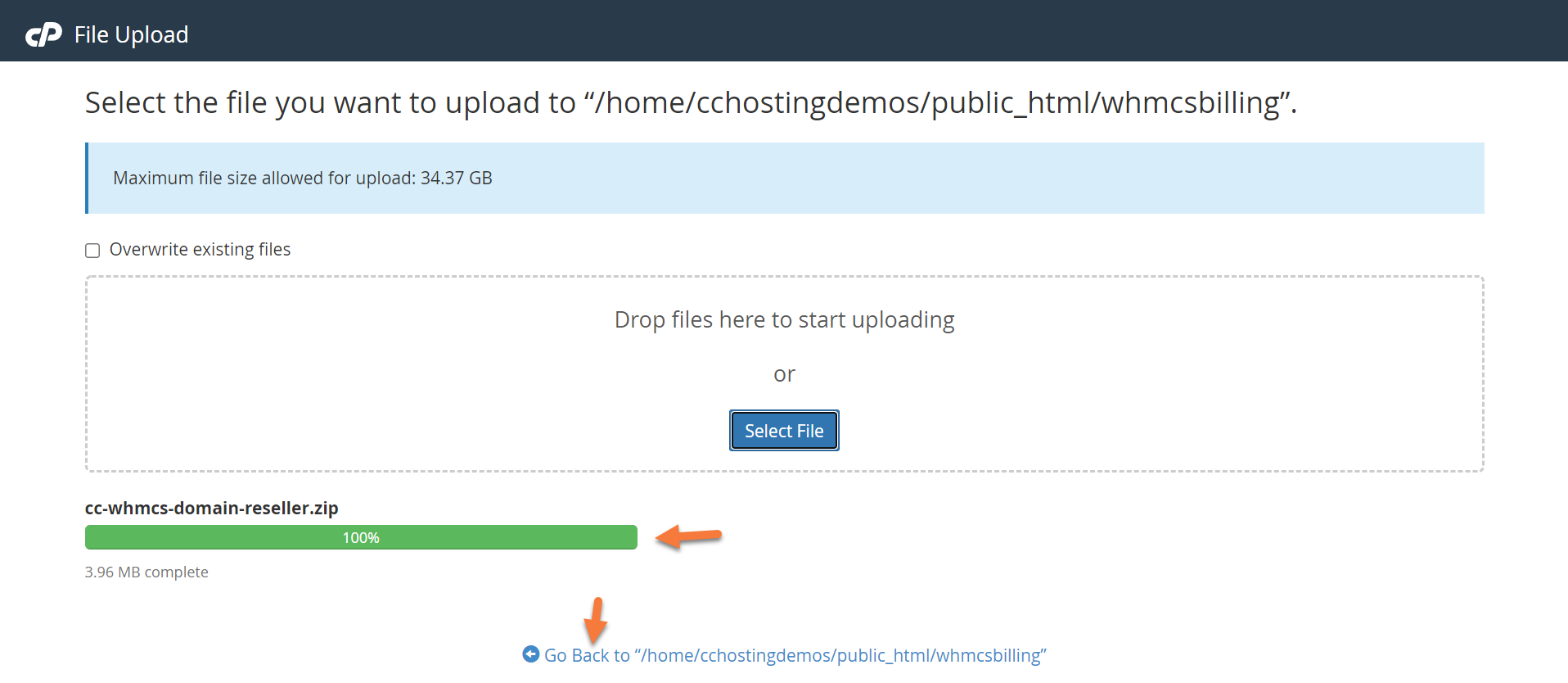Click the "34.37 GB" size limit text
Screen dimensions: 1568x683
coord(456,179)
